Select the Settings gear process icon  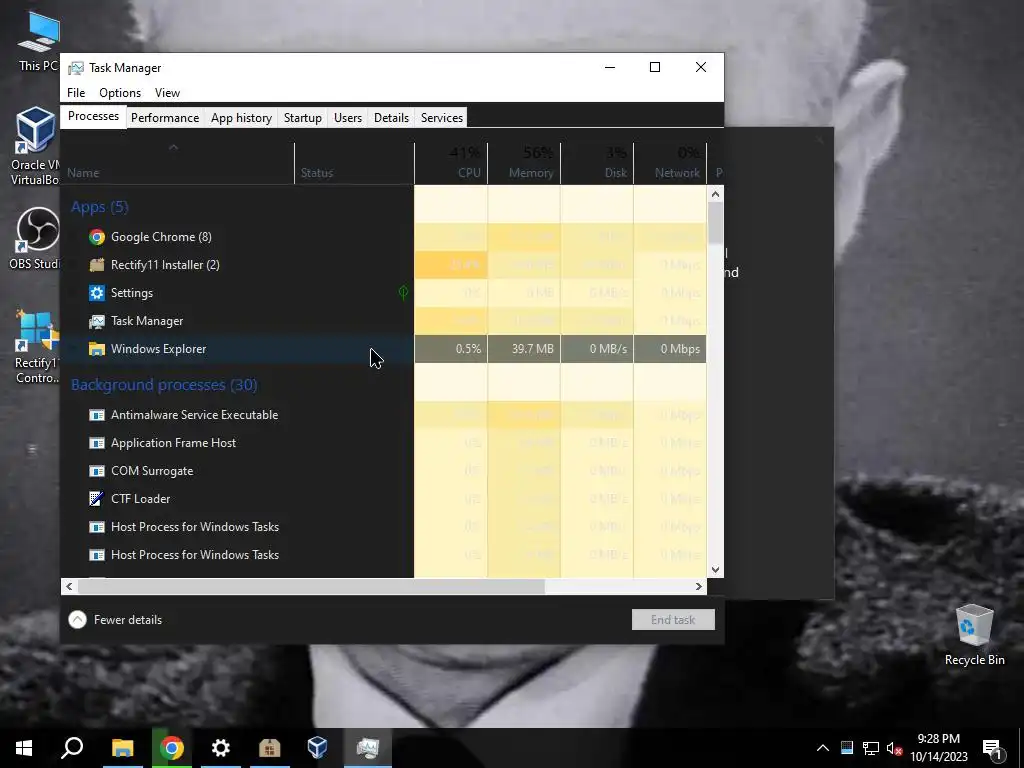(x=97, y=293)
